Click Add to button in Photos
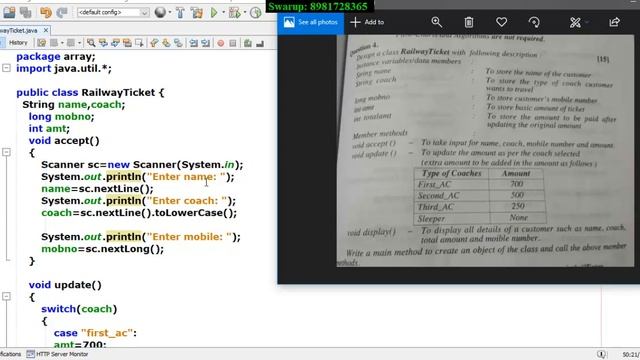640x360 pixels. 367,22
